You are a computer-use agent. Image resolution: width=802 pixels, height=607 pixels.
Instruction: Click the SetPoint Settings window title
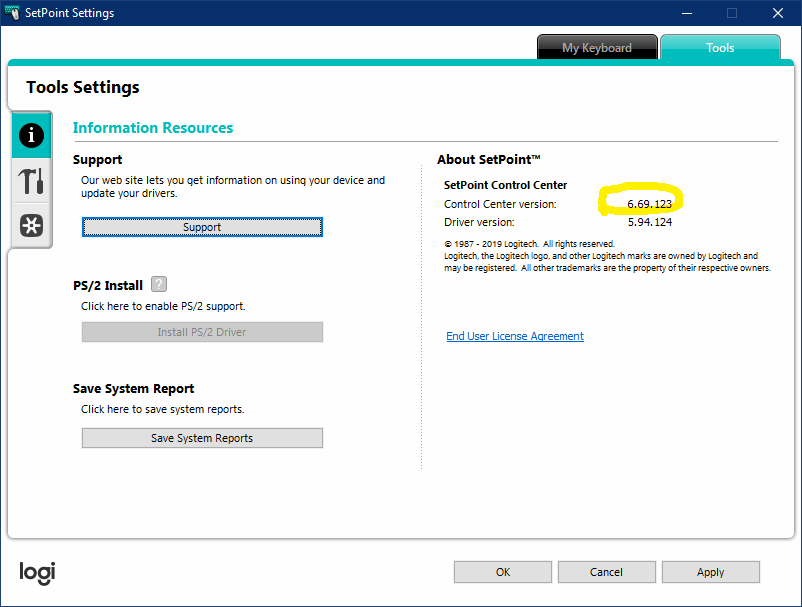click(70, 13)
